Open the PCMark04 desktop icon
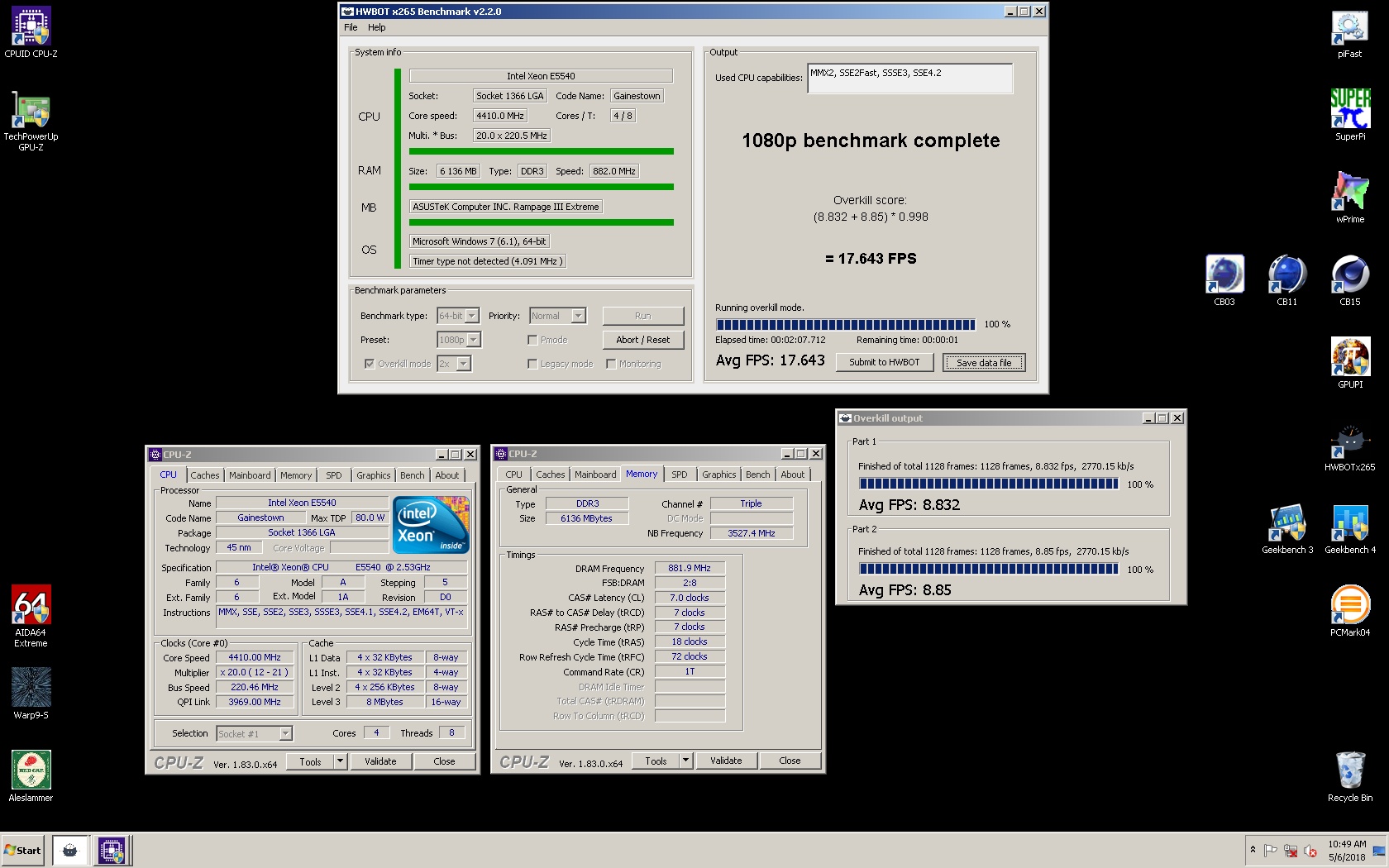Screen dimensions: 1389x868 pyautogui.click(x=1349, y=612)
